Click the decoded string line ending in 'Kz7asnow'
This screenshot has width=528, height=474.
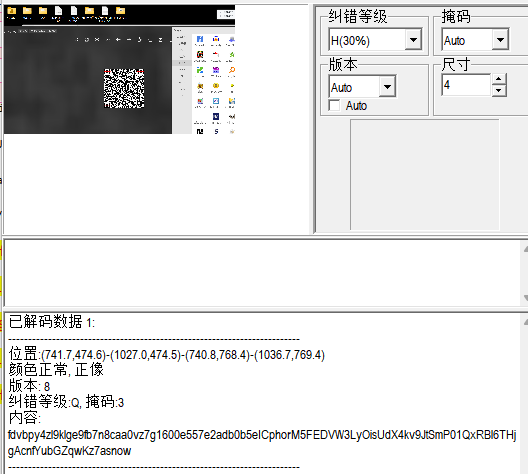click(69, 451)
